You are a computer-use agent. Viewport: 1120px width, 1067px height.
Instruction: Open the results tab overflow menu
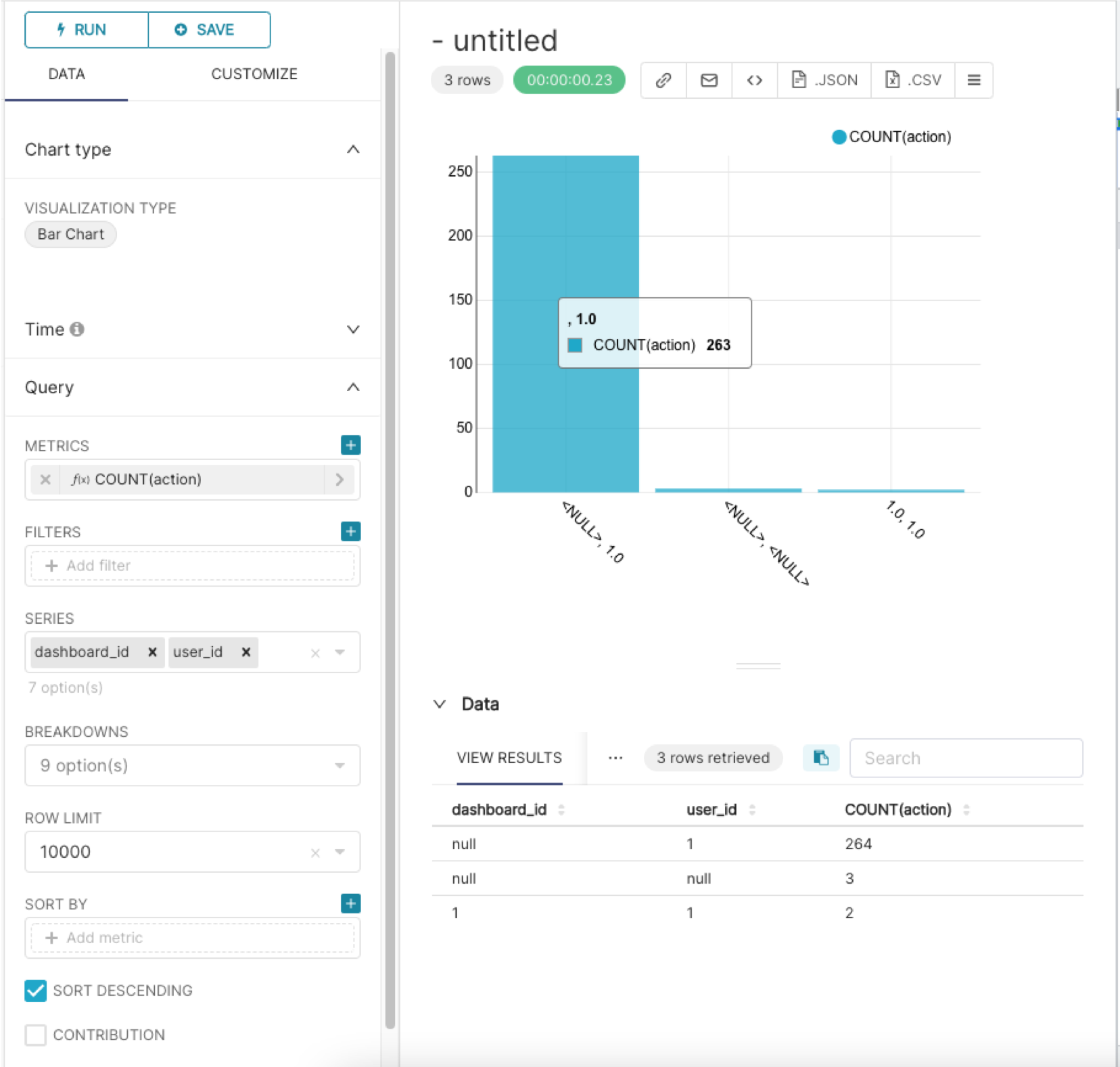tap(615, 758)
